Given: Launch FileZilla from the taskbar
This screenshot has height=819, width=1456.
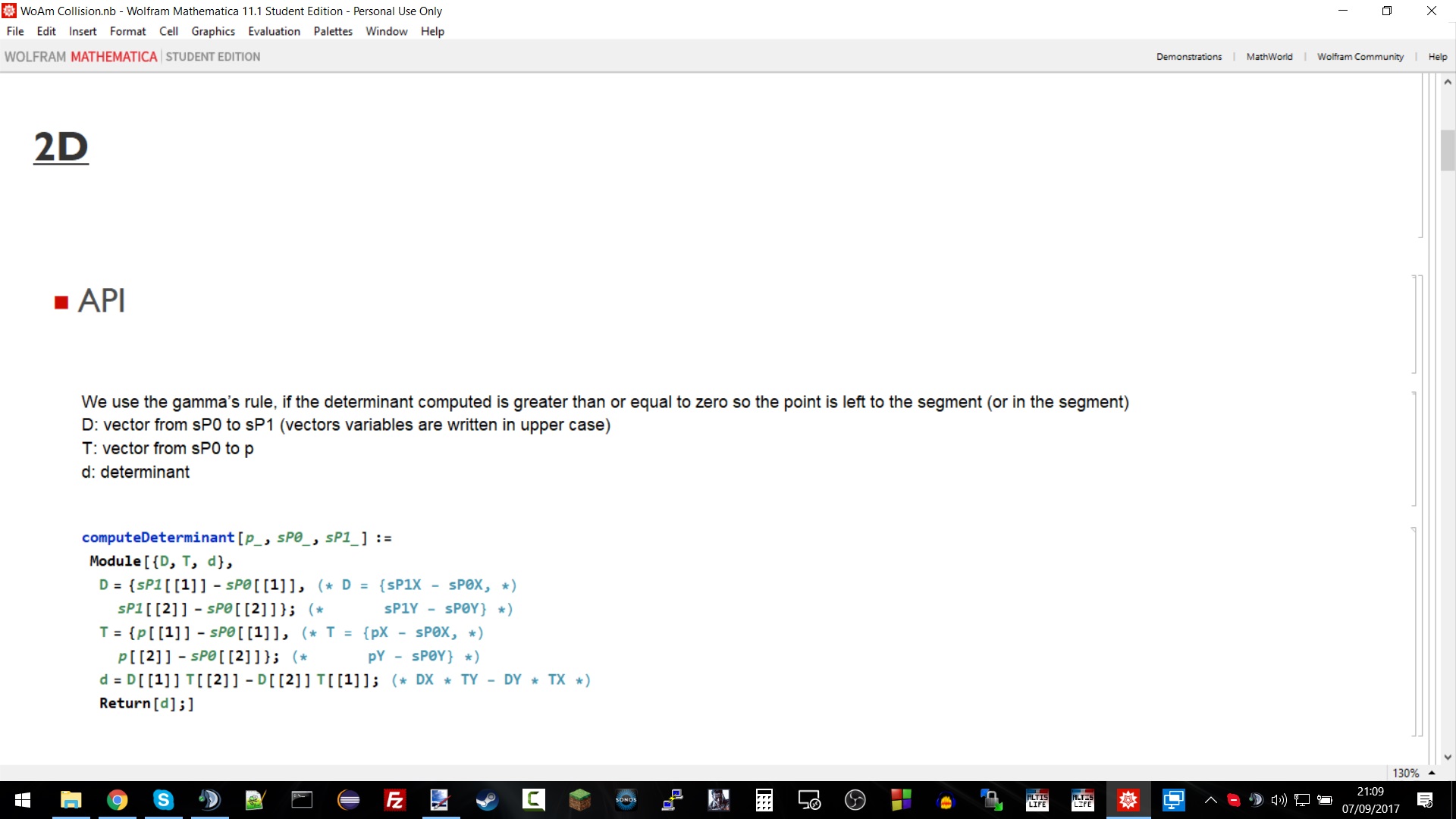Looking at the screenshot, I should (x=394, y=800).
